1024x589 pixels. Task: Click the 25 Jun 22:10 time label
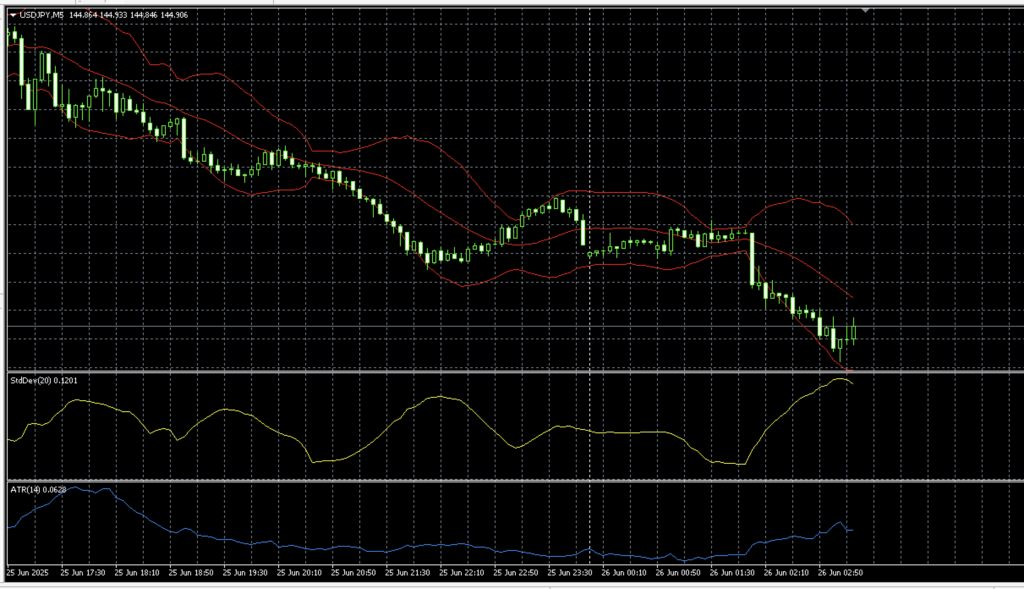461,572
